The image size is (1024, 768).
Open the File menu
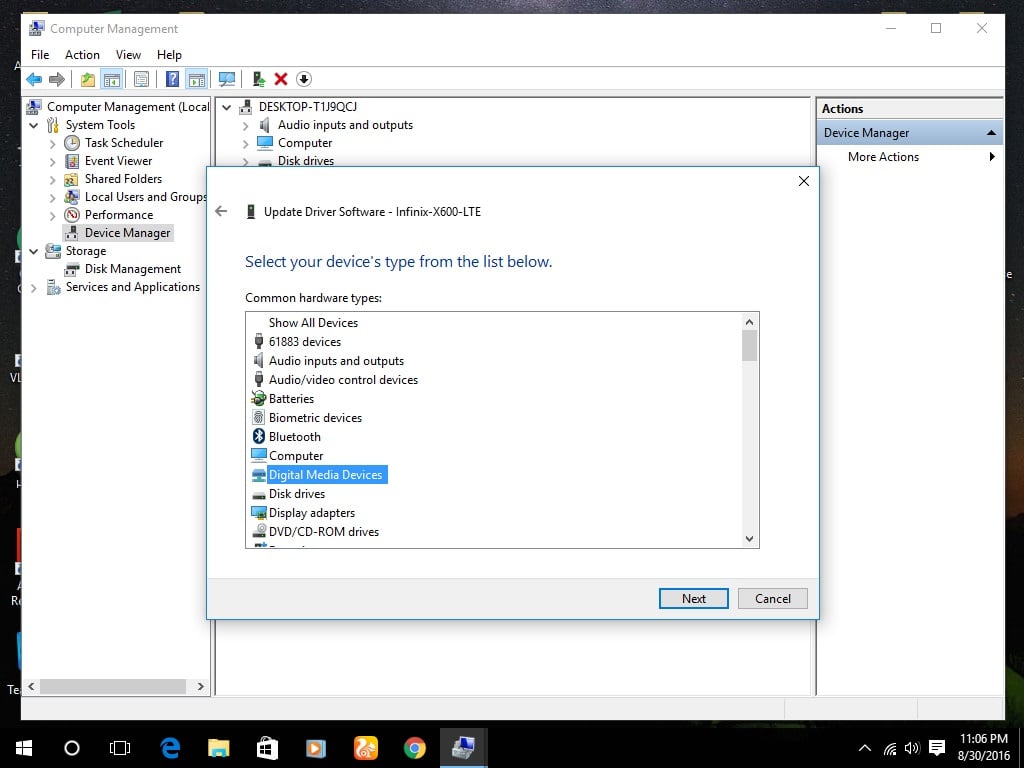coord(40,55)
